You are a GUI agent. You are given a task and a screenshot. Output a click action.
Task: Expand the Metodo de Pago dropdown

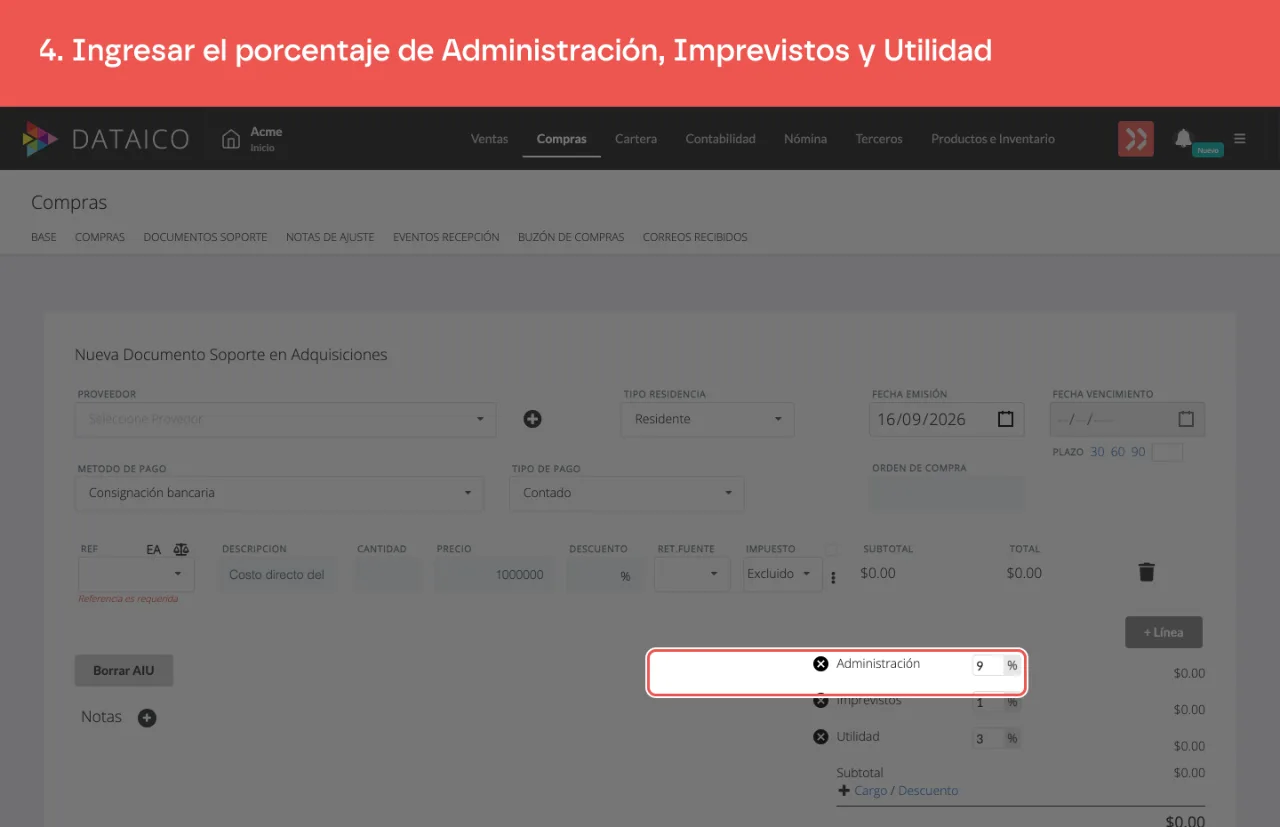coord(279,493)
